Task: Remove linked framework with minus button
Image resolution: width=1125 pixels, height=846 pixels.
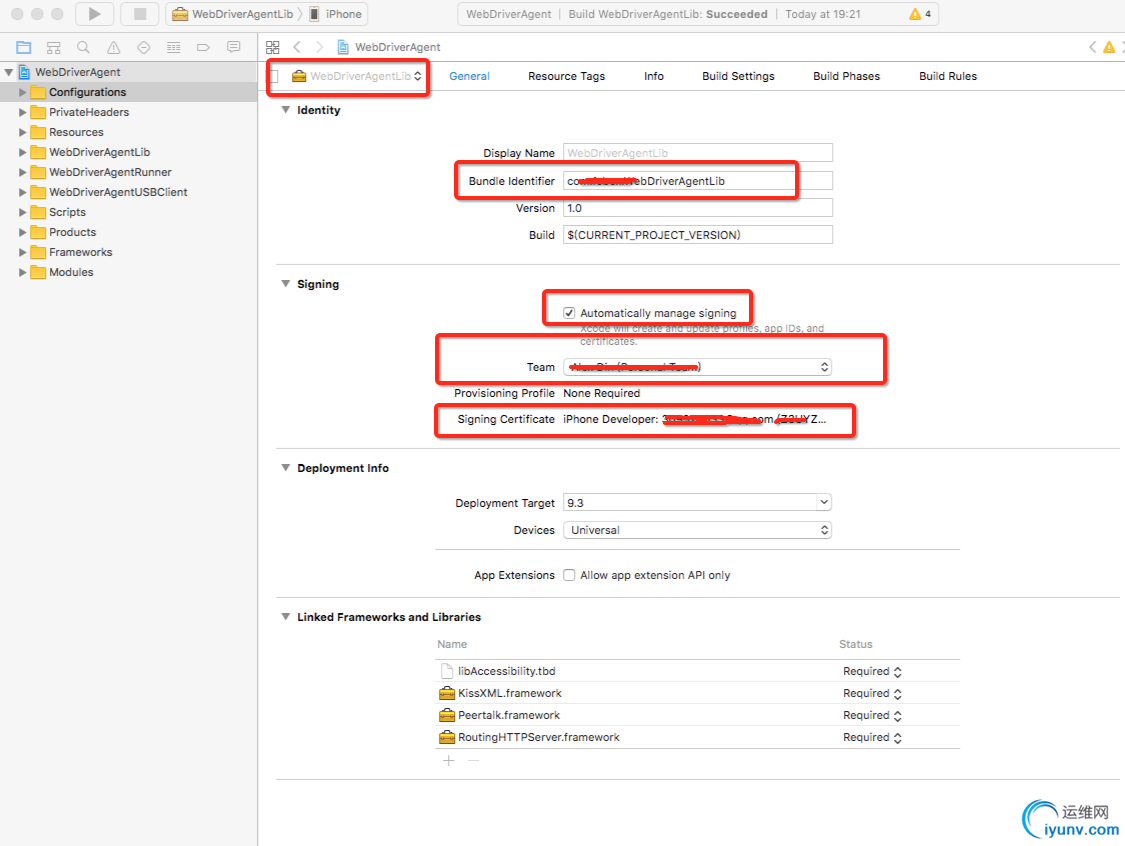Action: (x=474, y=761)
